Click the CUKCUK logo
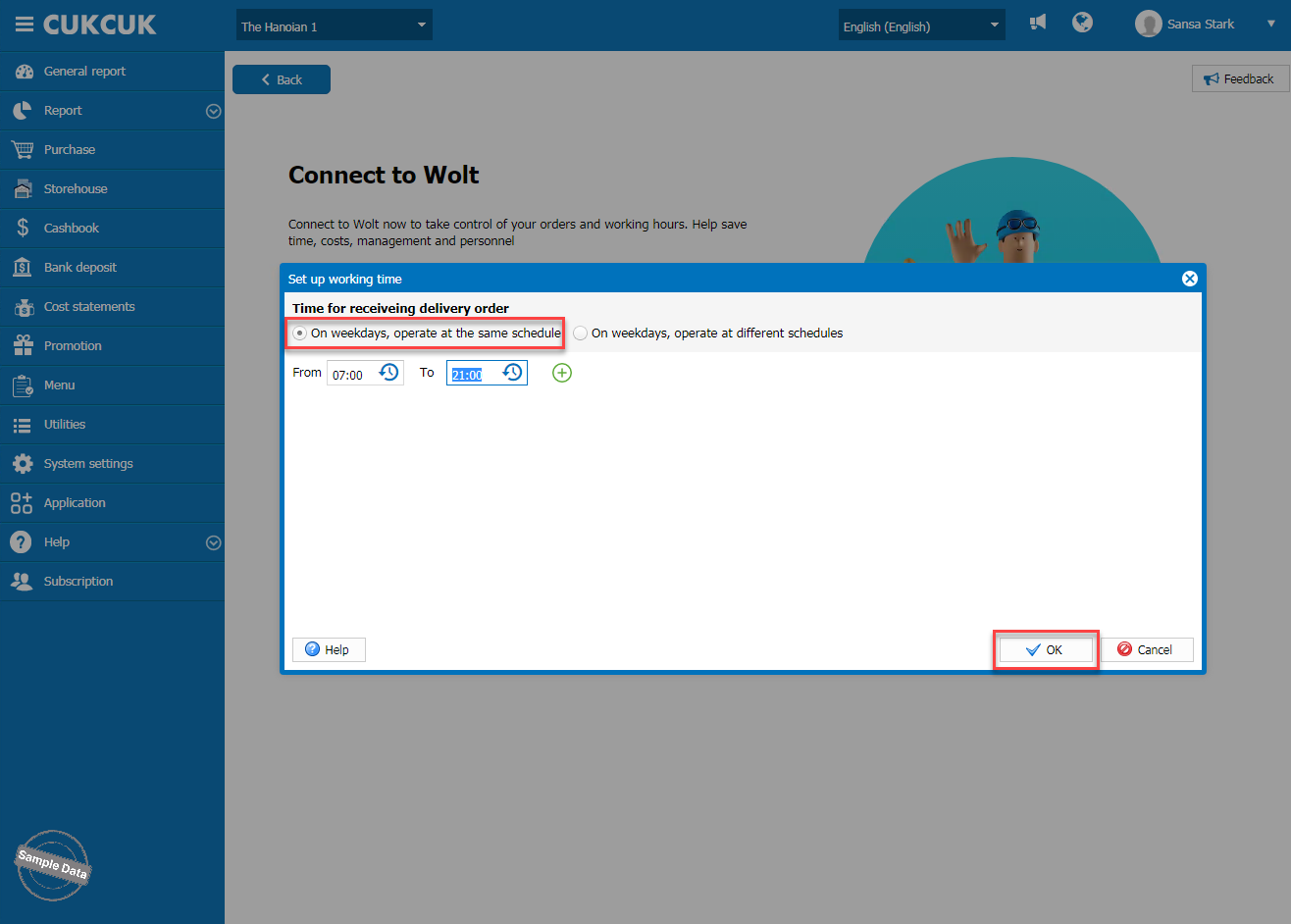 pyautogui.click(x=100, y=25)
